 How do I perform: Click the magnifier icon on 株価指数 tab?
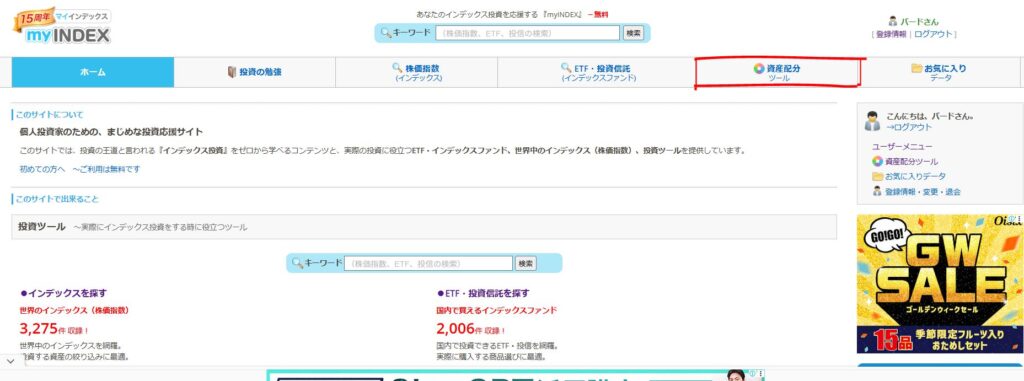click(x=397, y=67)
